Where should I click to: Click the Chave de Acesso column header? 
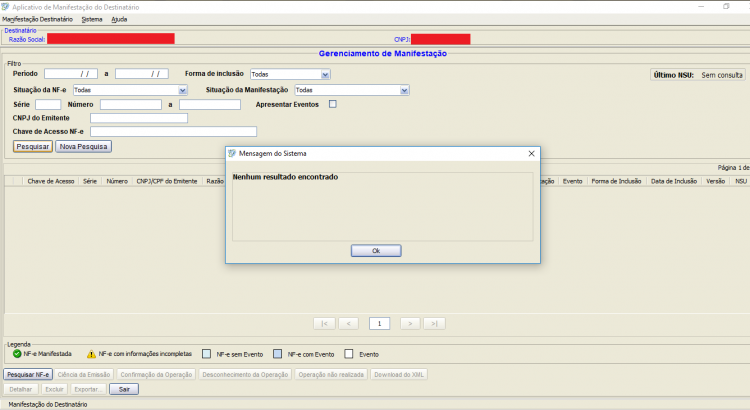(51, 181)
